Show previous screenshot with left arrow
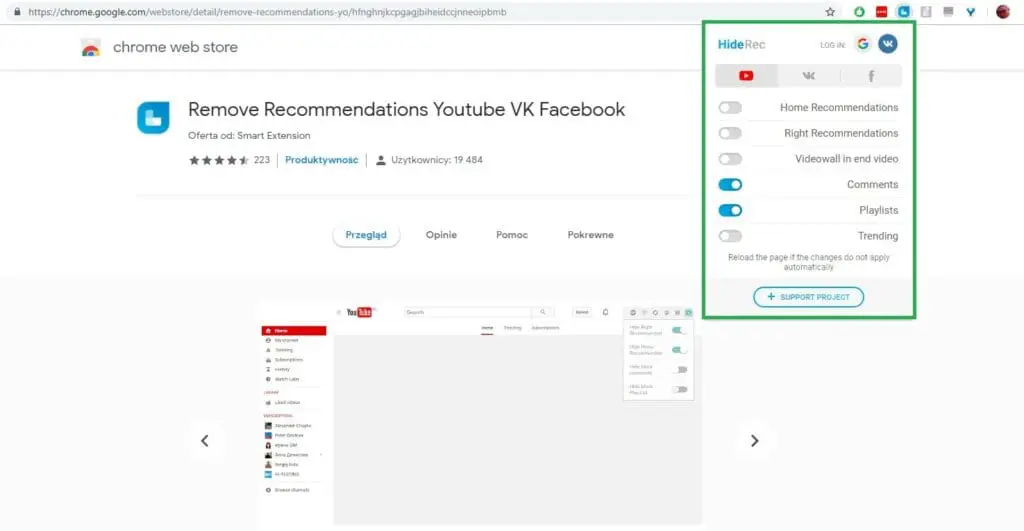Image resolution: width=1024 pixels, height=531 pixels. 205,441
